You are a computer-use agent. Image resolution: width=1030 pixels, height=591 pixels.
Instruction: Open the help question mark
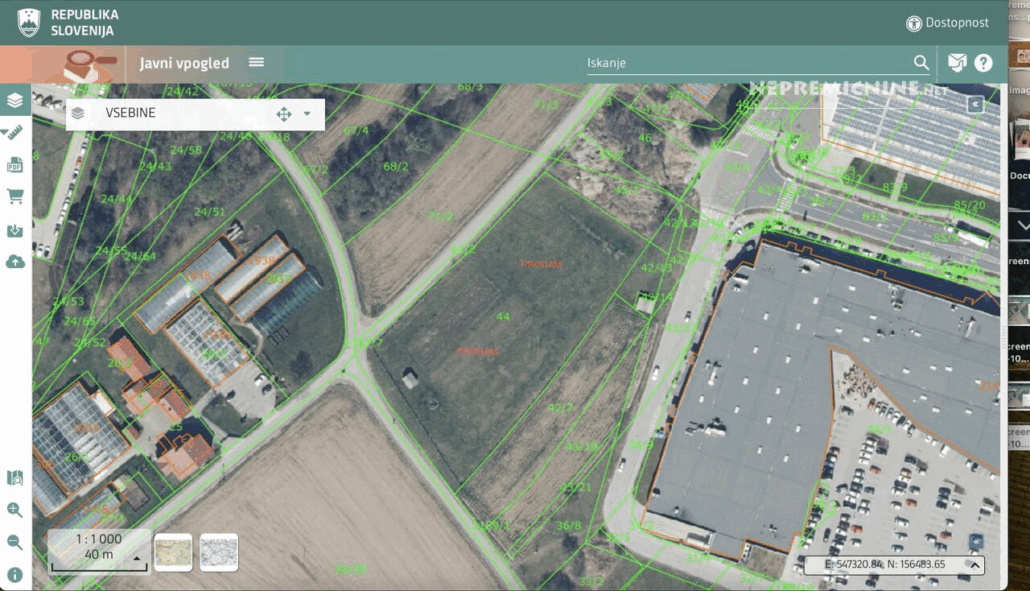pyautogui.click(x=983, y=62)
